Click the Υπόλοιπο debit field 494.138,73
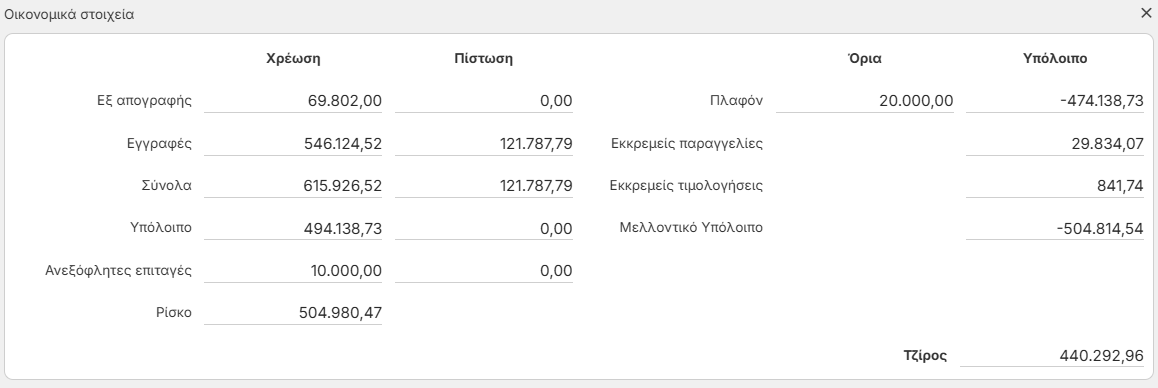The width and height of the screenshot is (1158, 388). [x=293, y=228]
